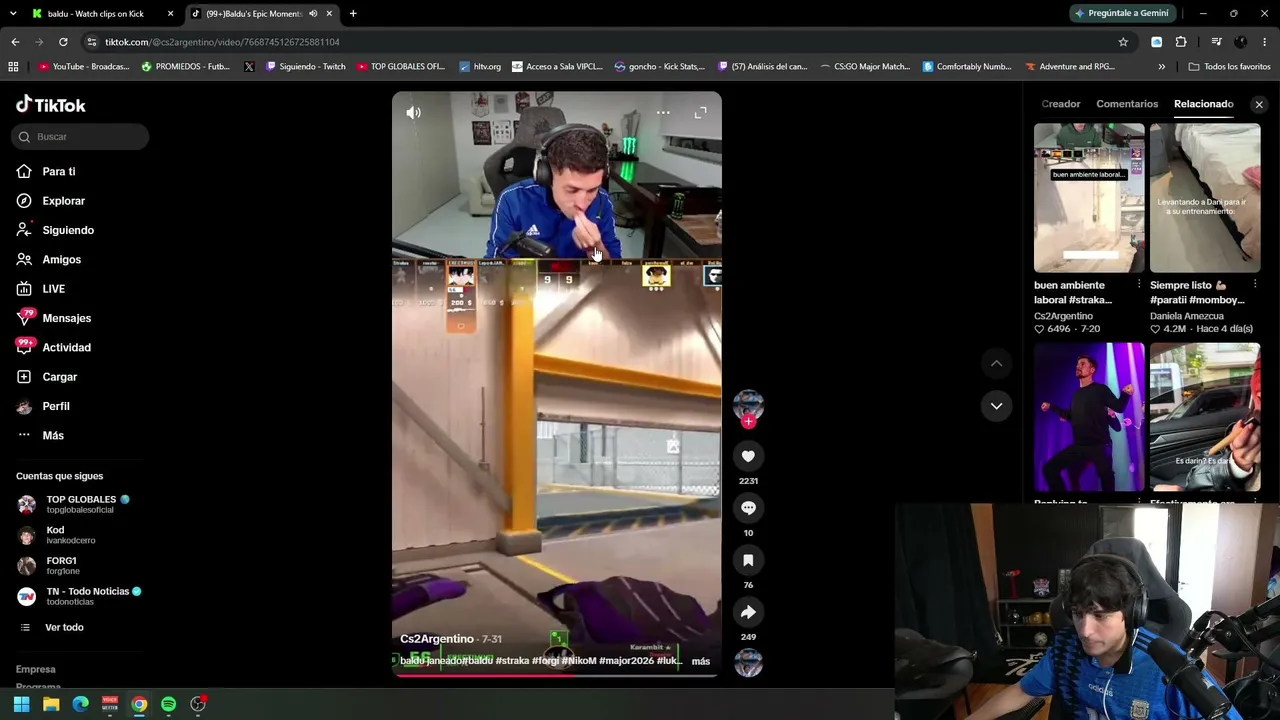Expand the Empresa footer section
The height and width of the screenshot is (720, 1280).
click(36, 670)
